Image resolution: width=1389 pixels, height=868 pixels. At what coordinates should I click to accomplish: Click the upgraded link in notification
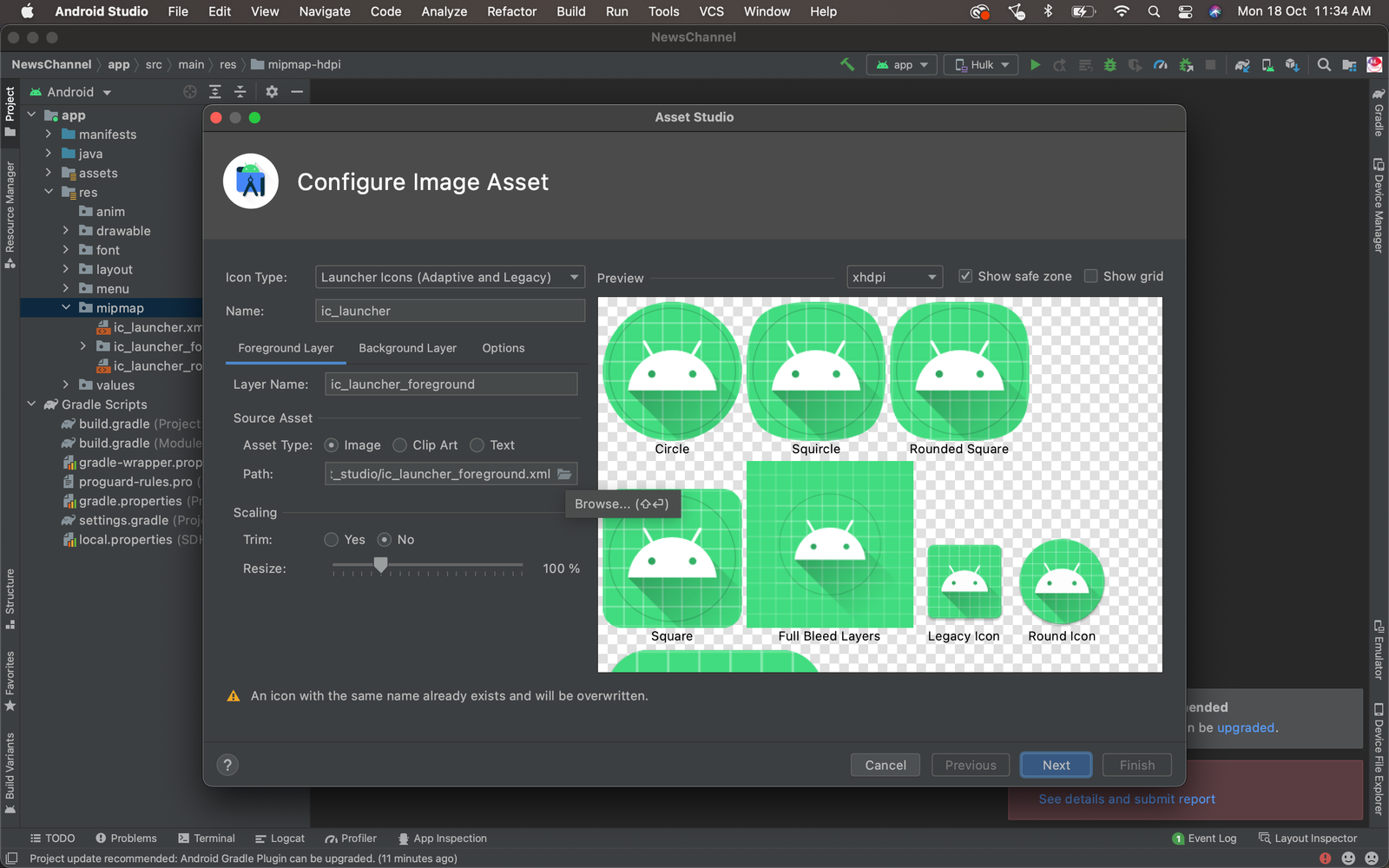click(1246, 727)
